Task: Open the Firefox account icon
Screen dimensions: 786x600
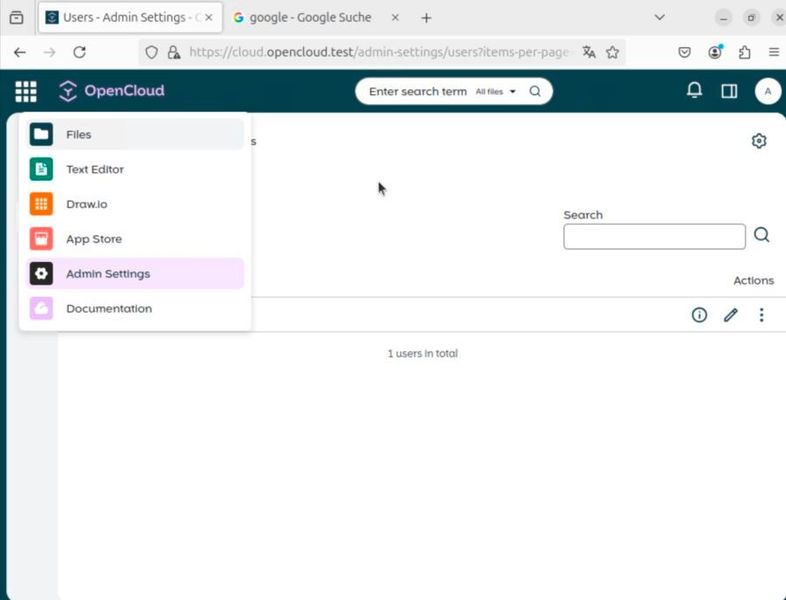Action: pyautogui.click(x=715, y=52)
